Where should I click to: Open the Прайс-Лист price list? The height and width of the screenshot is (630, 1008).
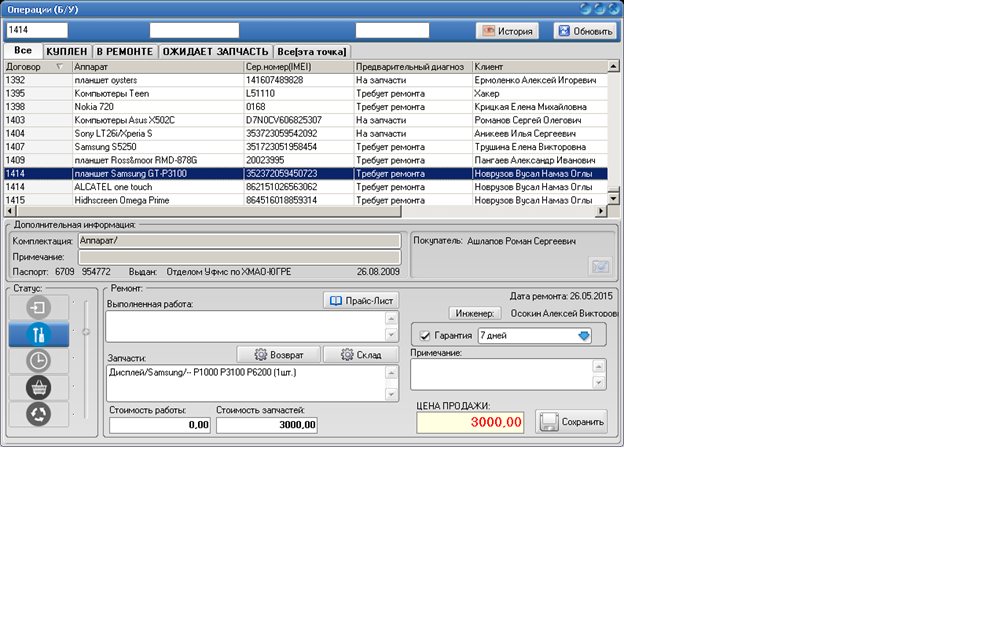click(x=361, y=300)
